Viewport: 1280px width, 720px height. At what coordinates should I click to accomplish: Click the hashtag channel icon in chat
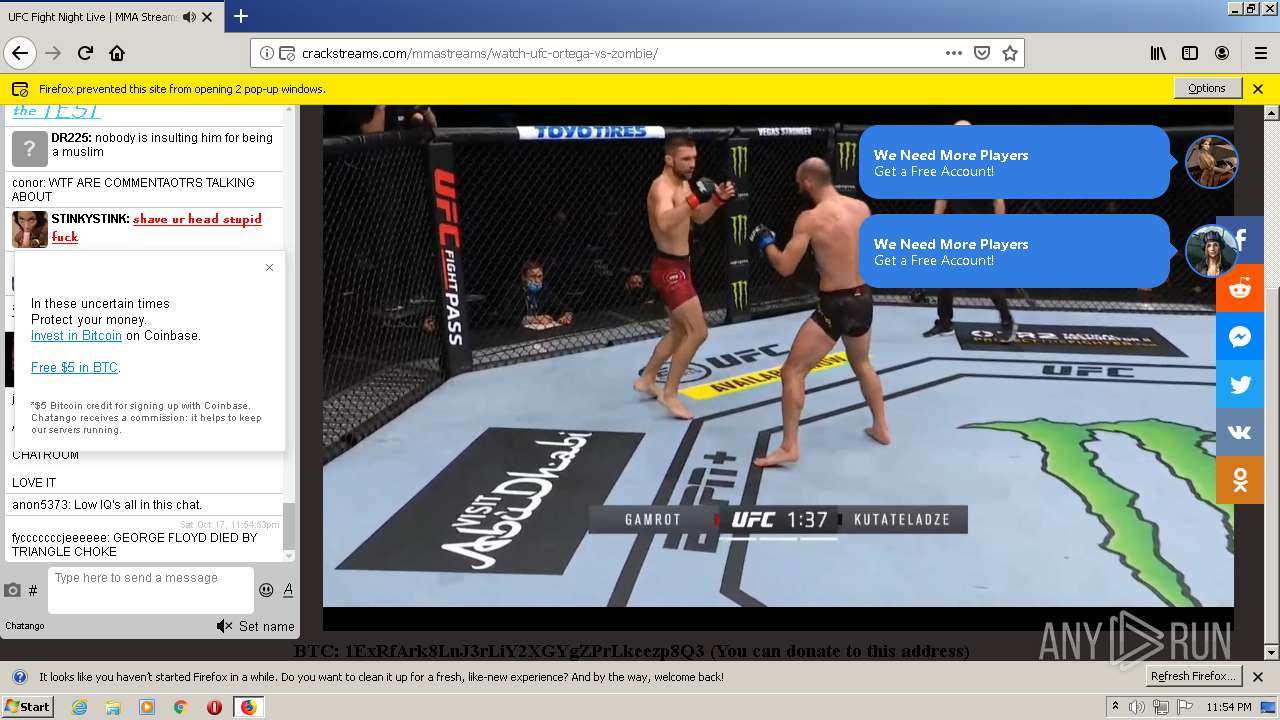33,591
